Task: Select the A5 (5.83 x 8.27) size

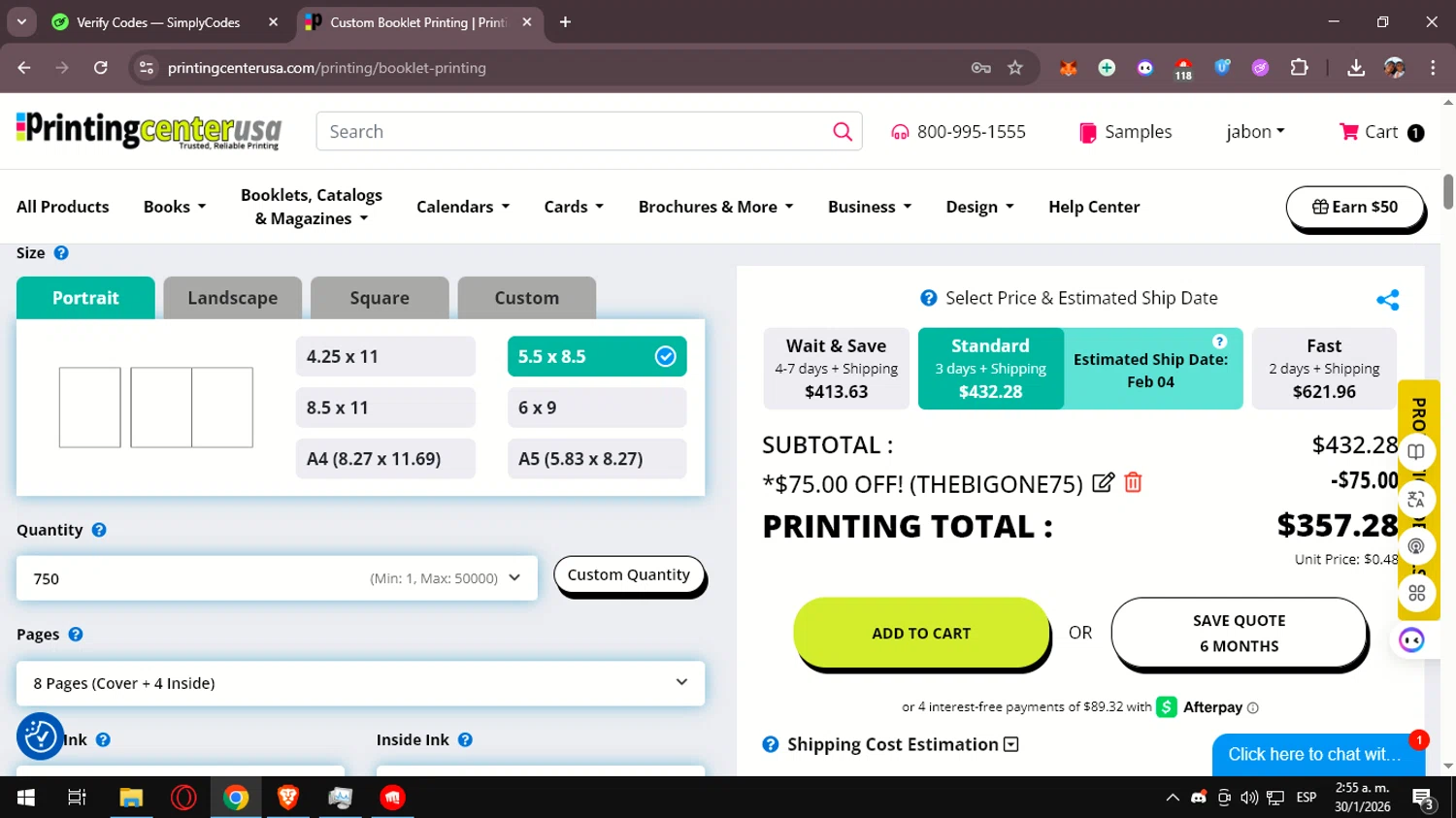Action: (597, 459)
